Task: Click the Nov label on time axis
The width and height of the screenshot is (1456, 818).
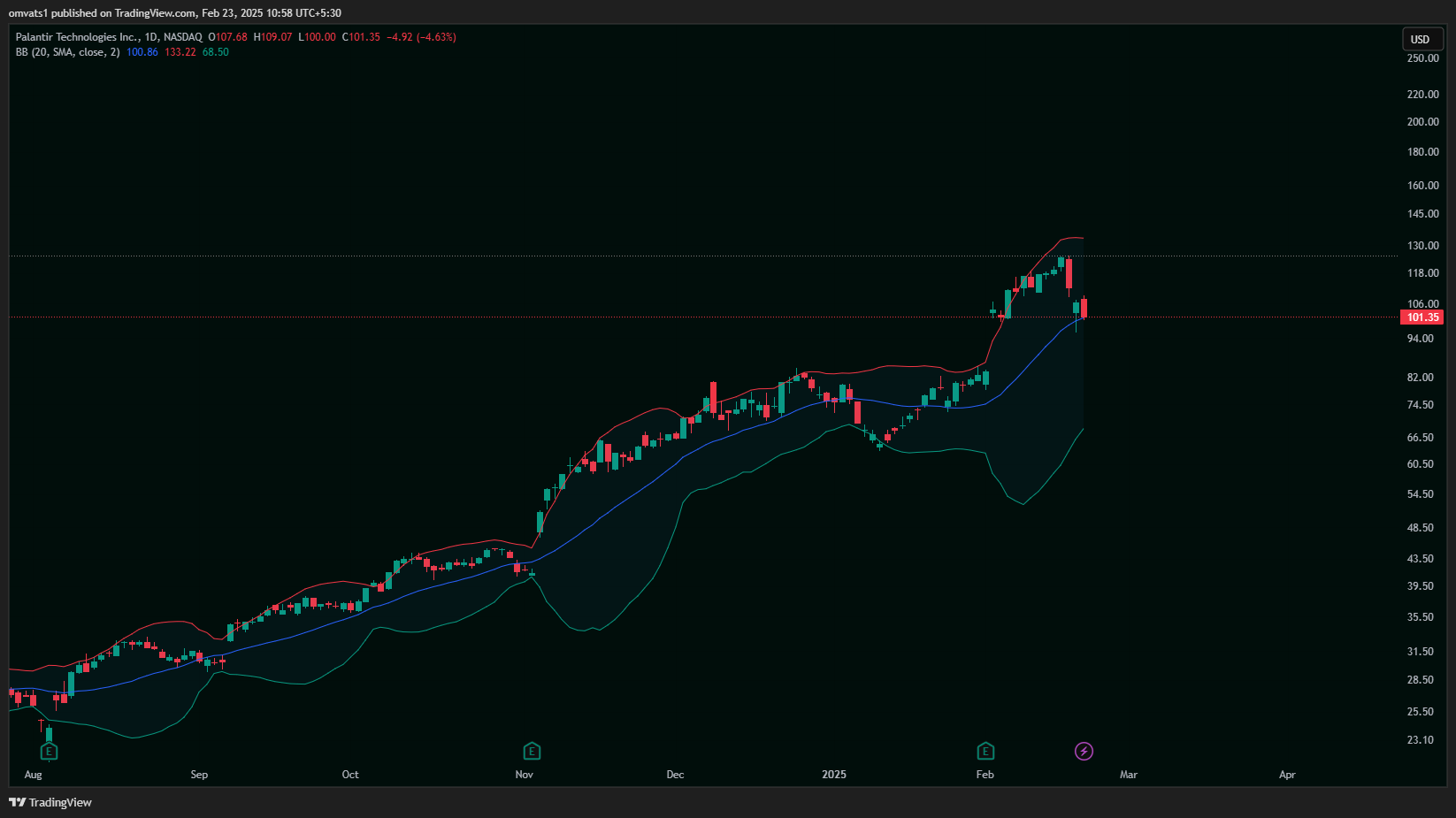Action: pos(525,775)
